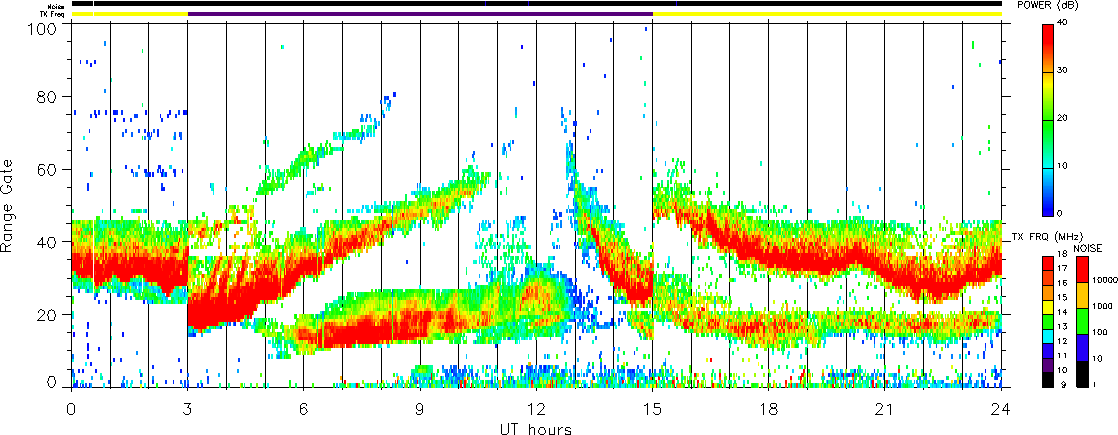The image size is (1118, 435).
Task: Click the 100 label on Noise legend
Action: pyautogui.click(x=1102, y=332)
